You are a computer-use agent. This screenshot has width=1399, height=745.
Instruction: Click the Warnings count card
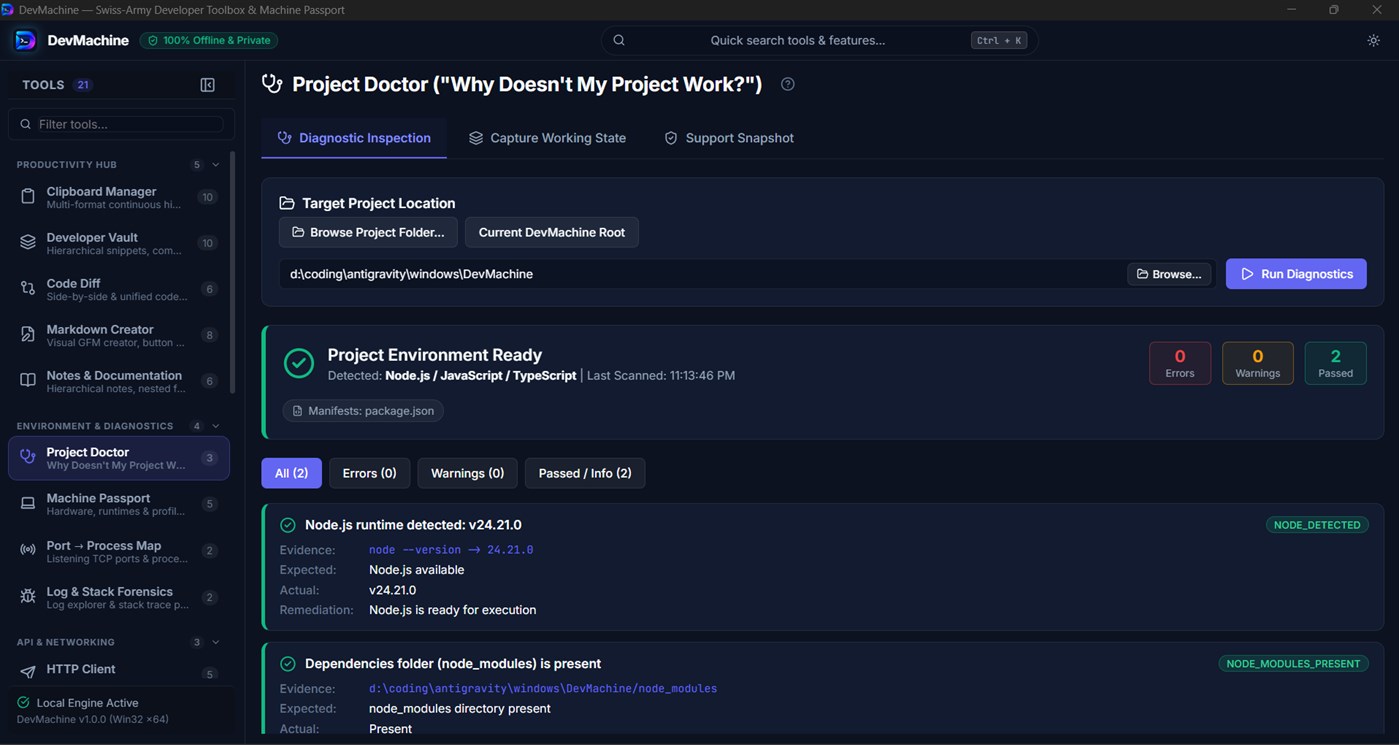tap(1257, 363)
